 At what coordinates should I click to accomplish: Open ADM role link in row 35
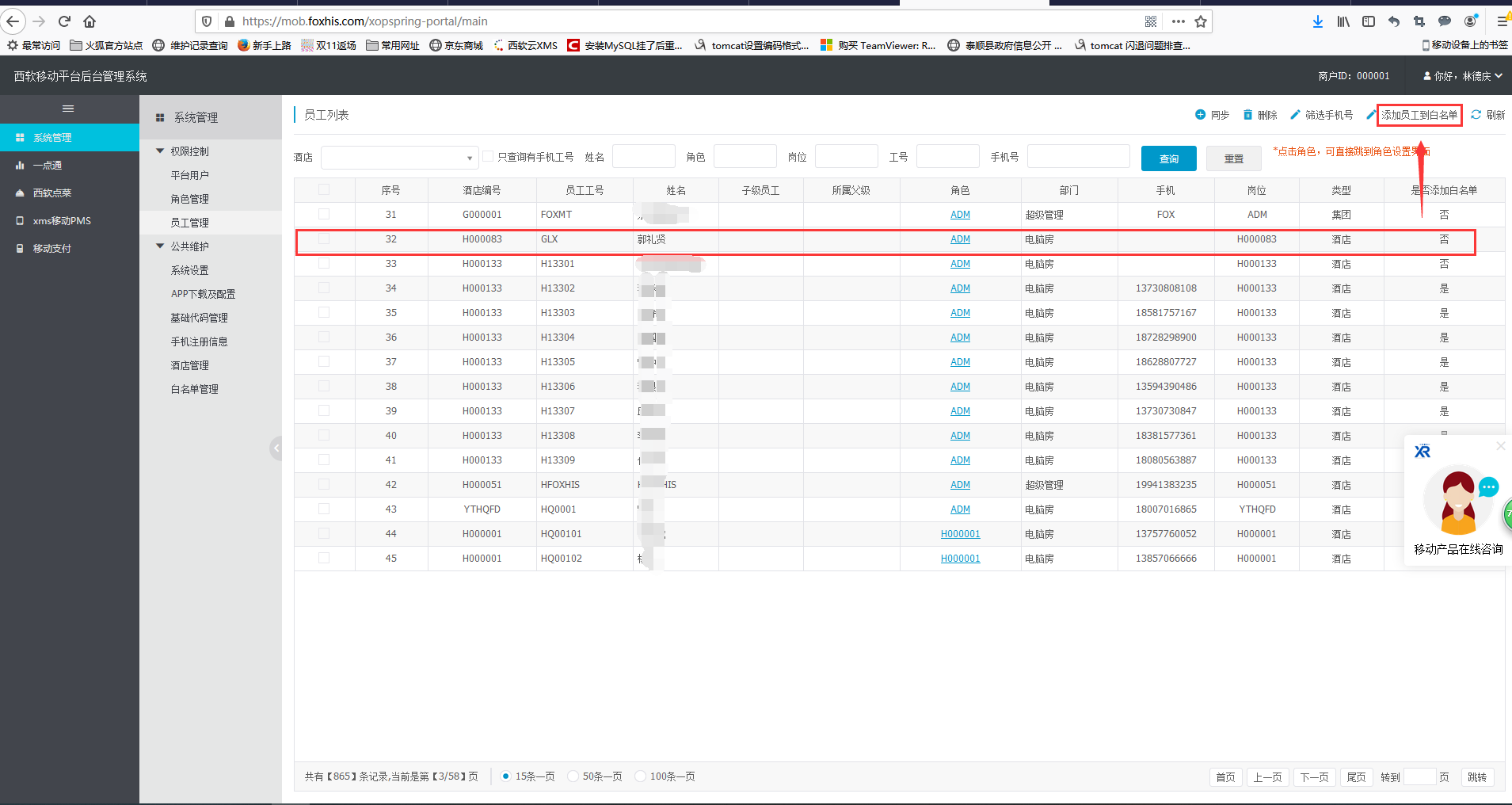tap(960, 313)
